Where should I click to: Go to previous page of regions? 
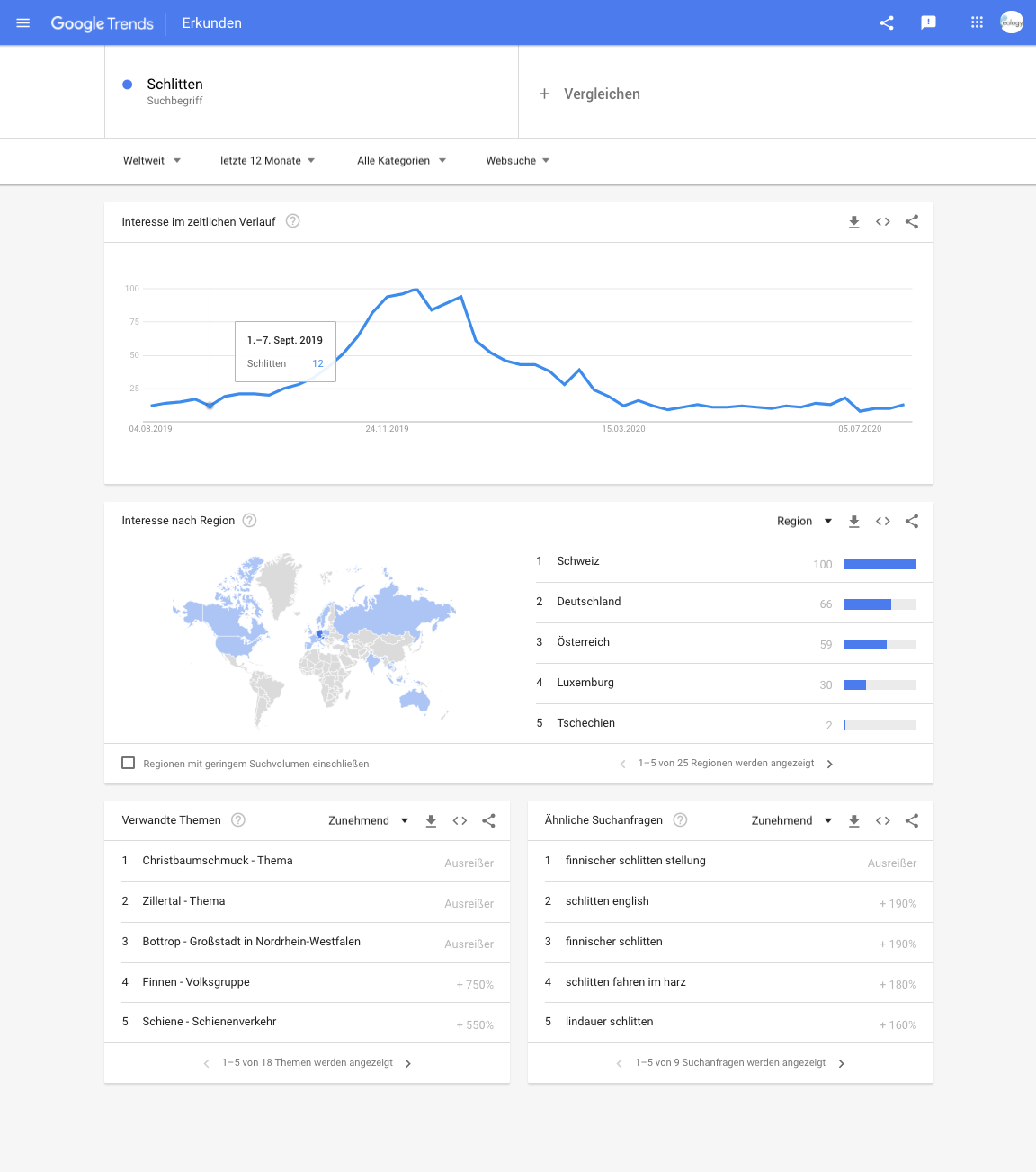coord(622,764)
